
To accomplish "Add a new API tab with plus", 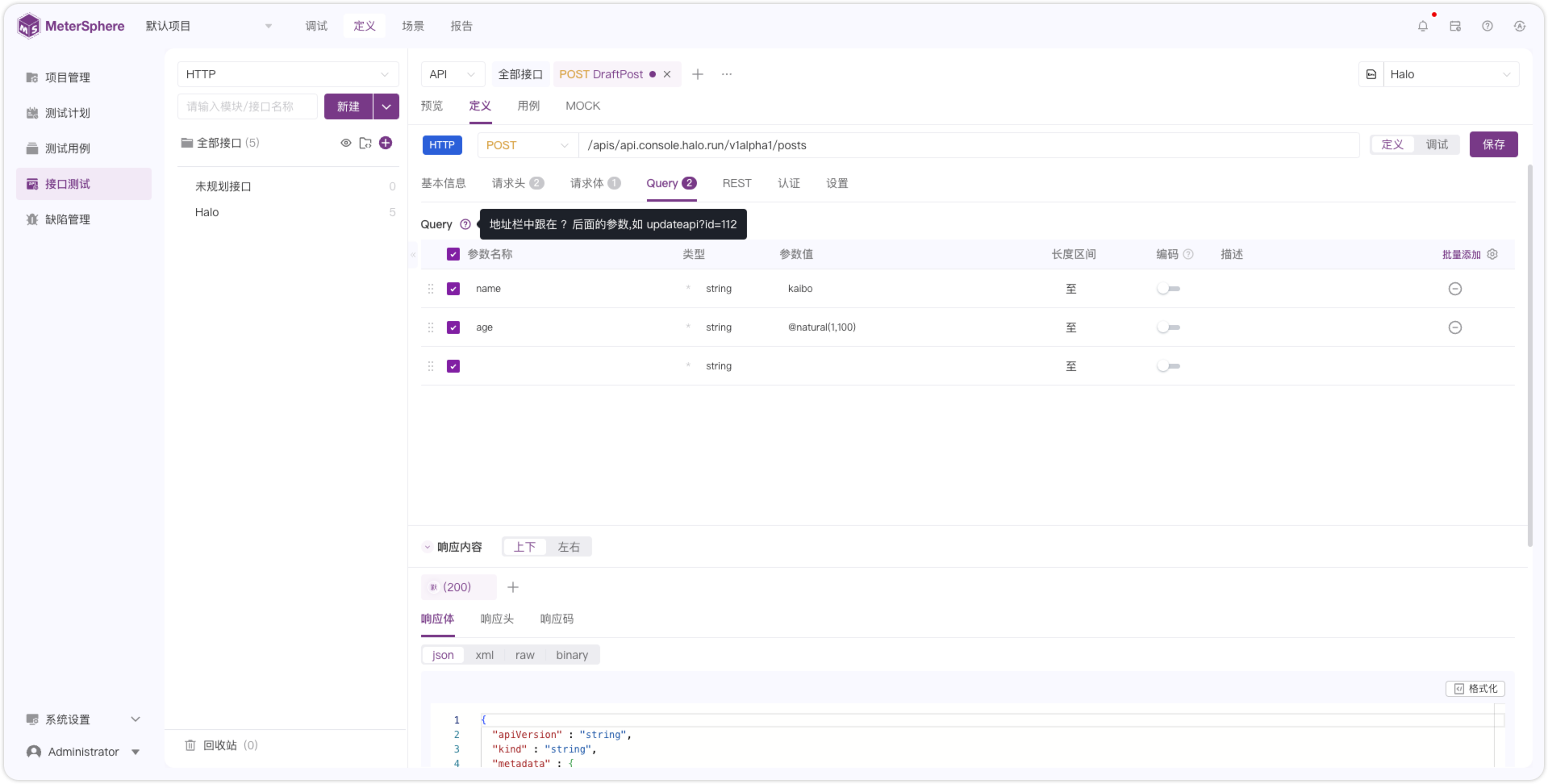I will (698, 74).
